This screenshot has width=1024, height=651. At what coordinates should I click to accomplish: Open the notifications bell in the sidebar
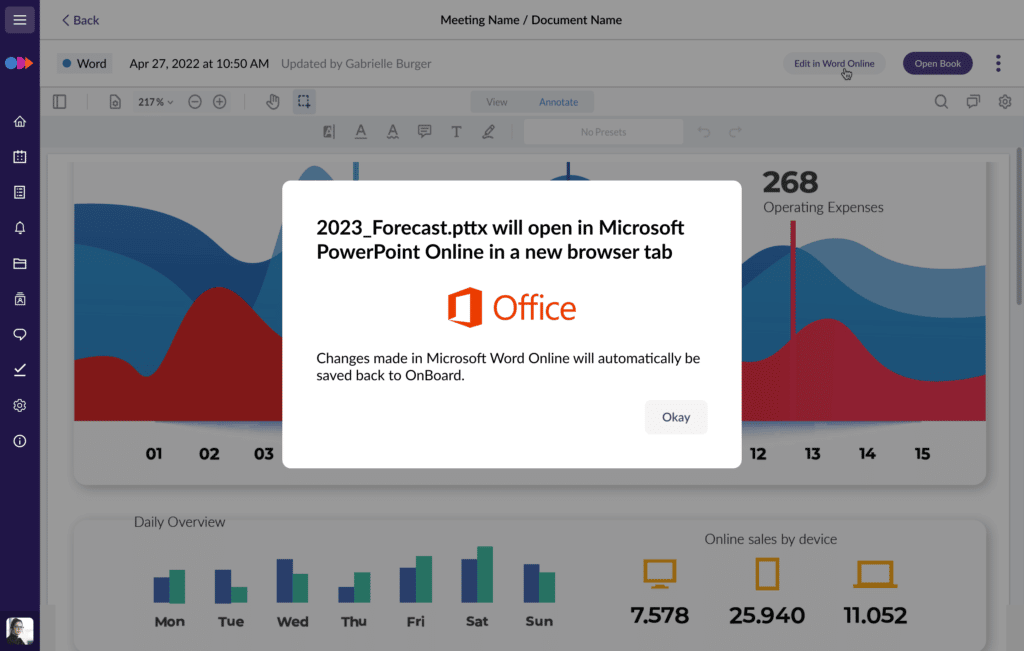point(19,228)
